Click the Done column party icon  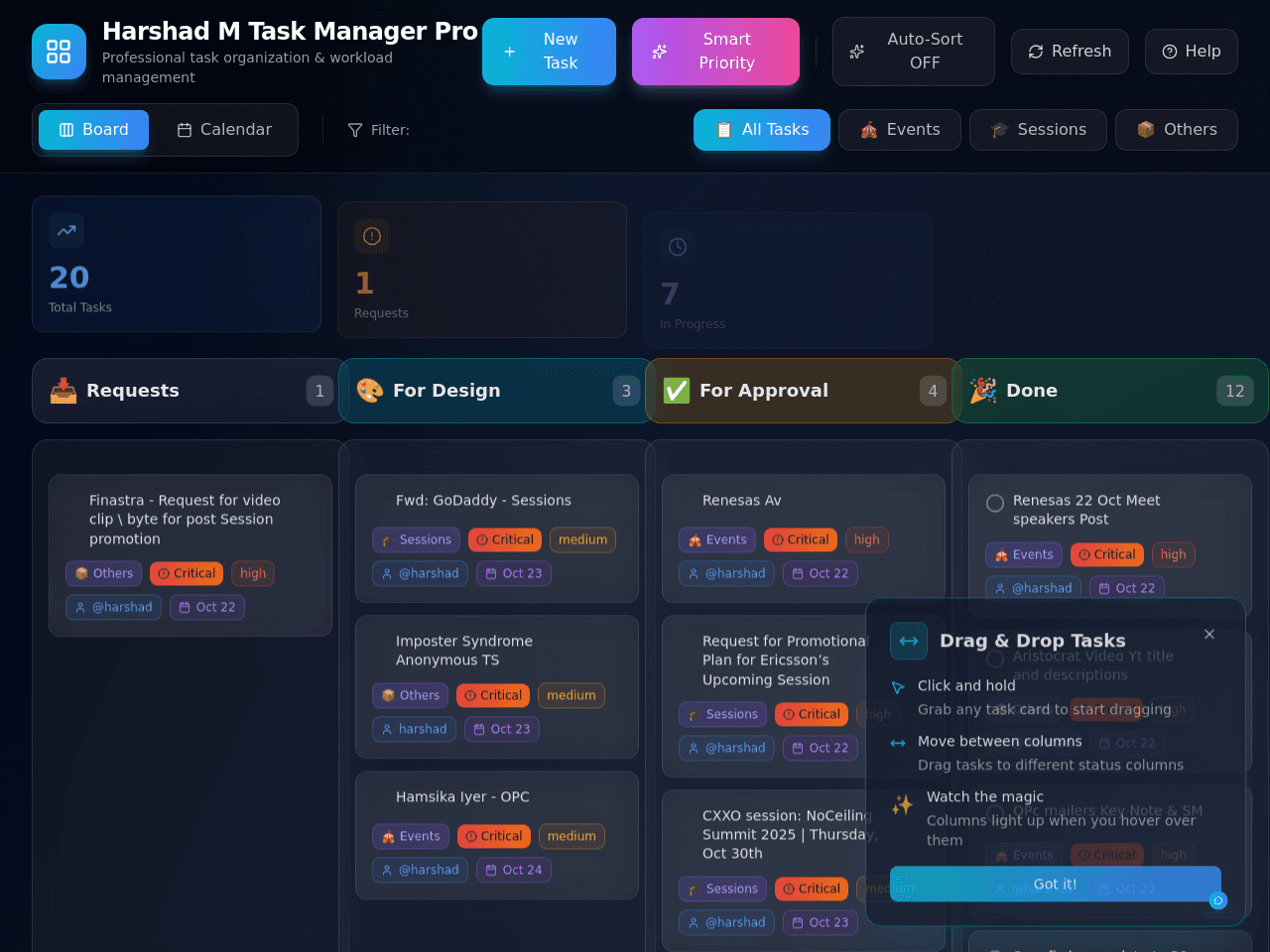[983, 391]
